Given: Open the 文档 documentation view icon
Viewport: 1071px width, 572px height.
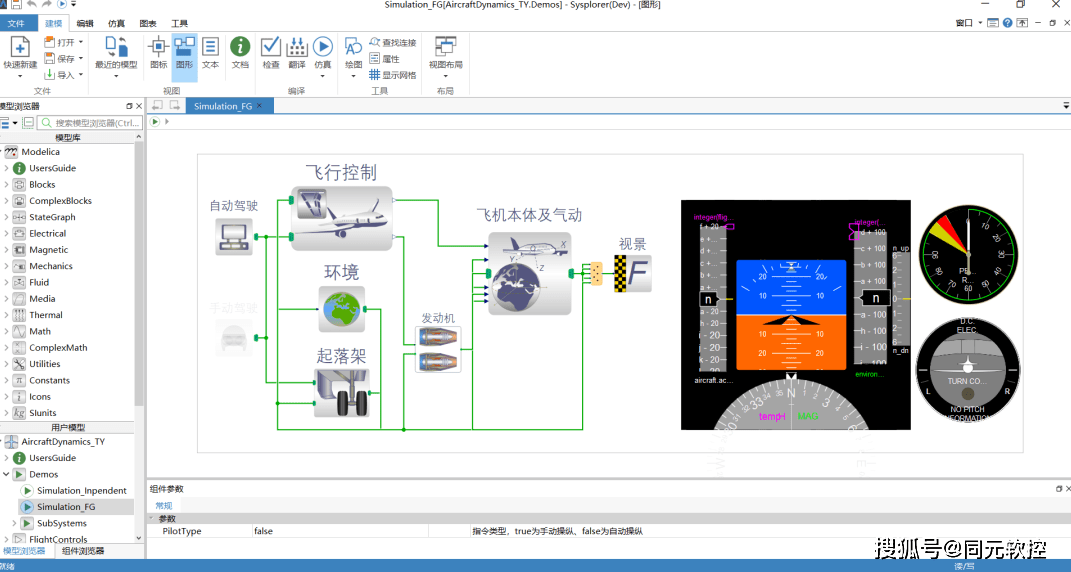Looking at the screenshot, I should click(240, 52).
